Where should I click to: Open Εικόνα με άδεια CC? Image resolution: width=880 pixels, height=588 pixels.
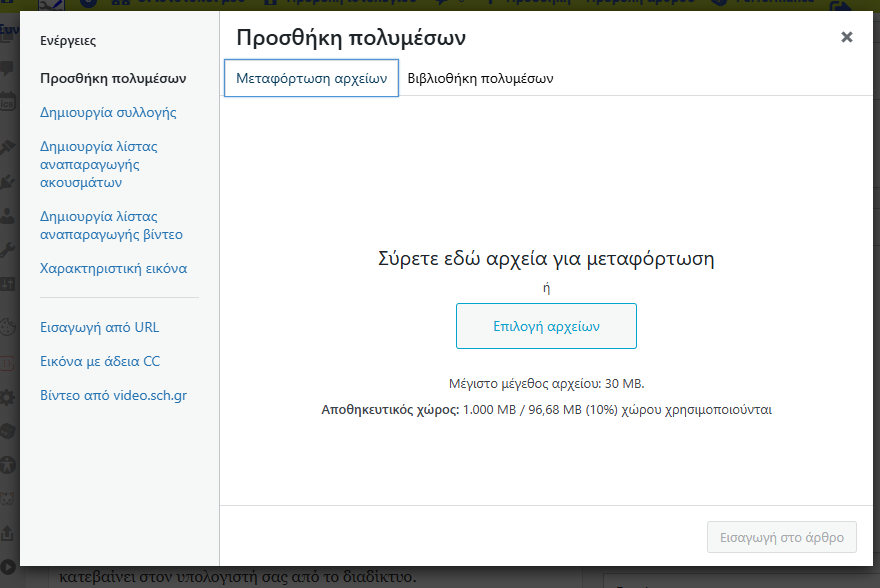99,361
